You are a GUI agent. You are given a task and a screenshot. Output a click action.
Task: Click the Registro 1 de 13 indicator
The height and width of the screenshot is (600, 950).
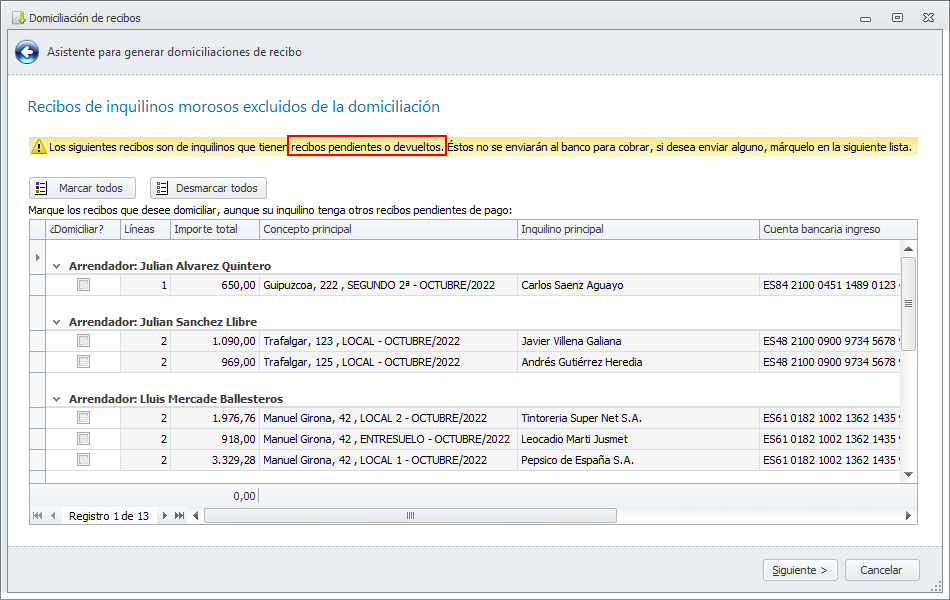108,516
